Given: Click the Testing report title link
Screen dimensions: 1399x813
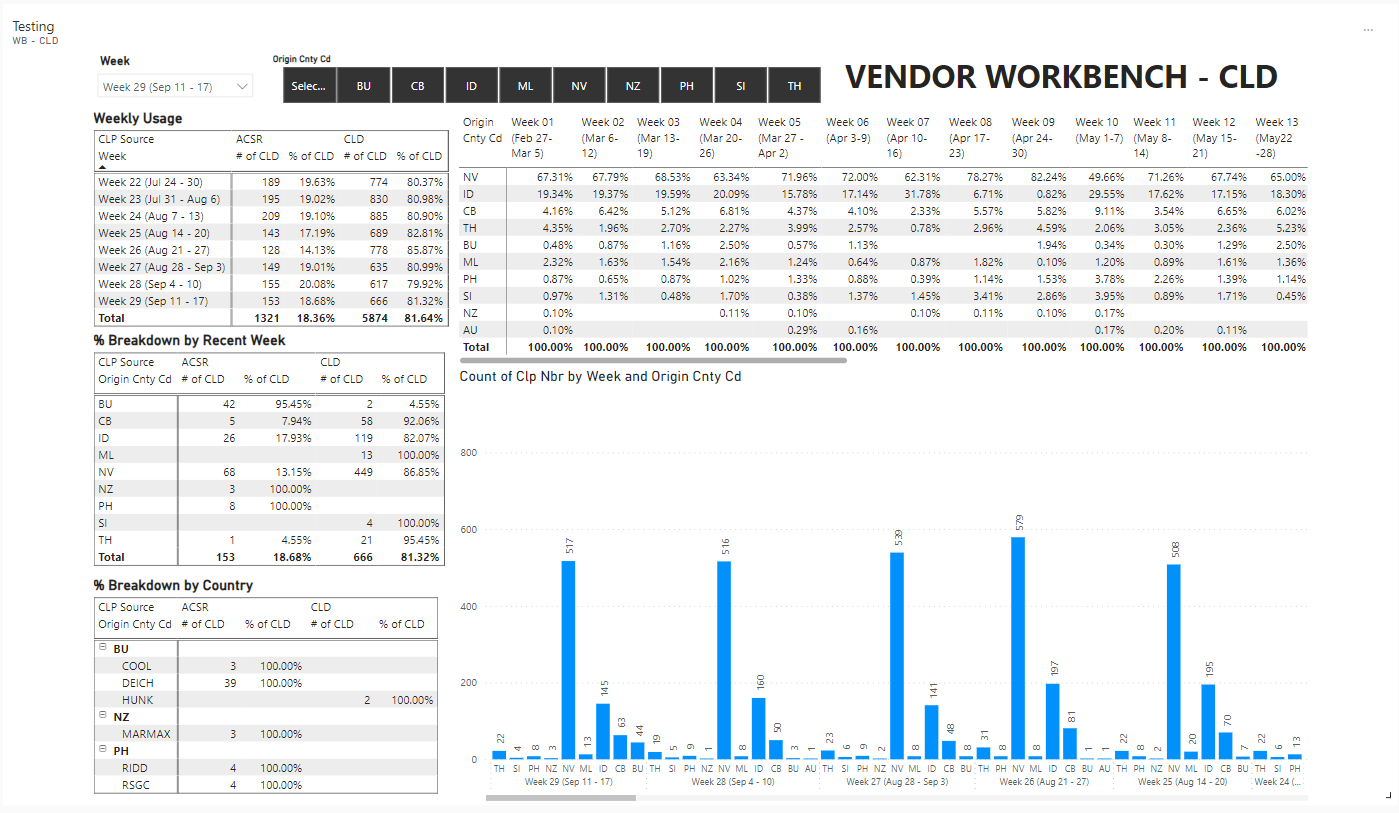Looking at the screenshot, I should pyautogui.click(x=33, y=26).
